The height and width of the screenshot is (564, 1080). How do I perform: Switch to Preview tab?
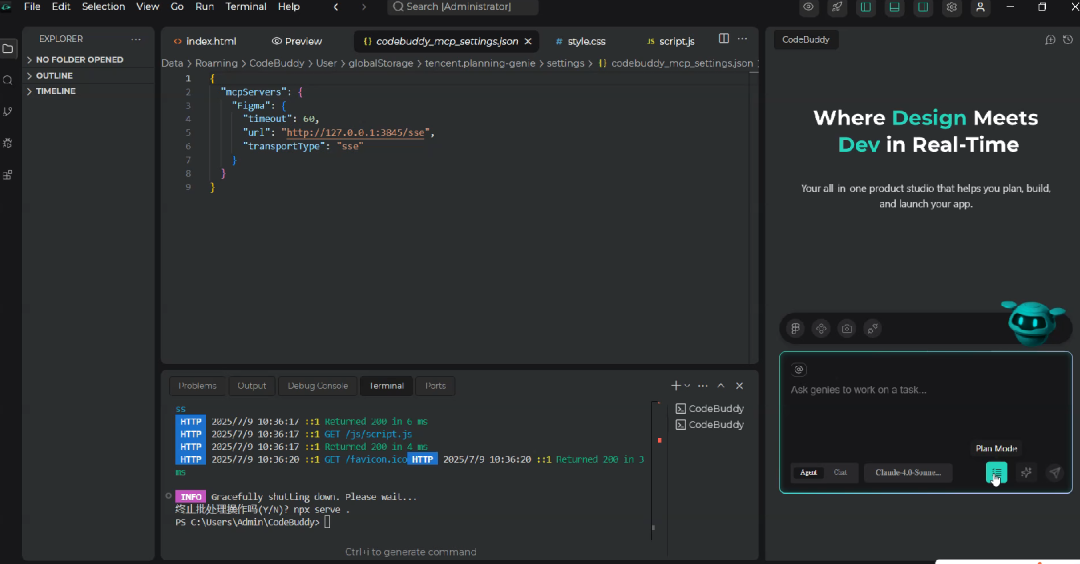click(297, 41)
